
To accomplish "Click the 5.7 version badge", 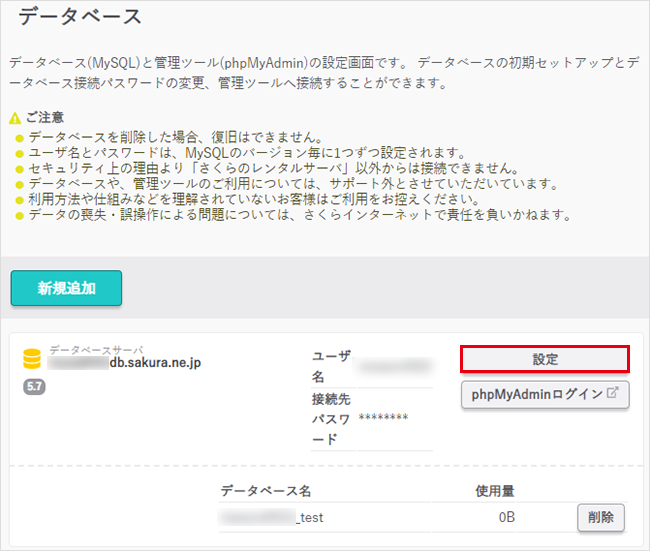I will coord(32,387).
